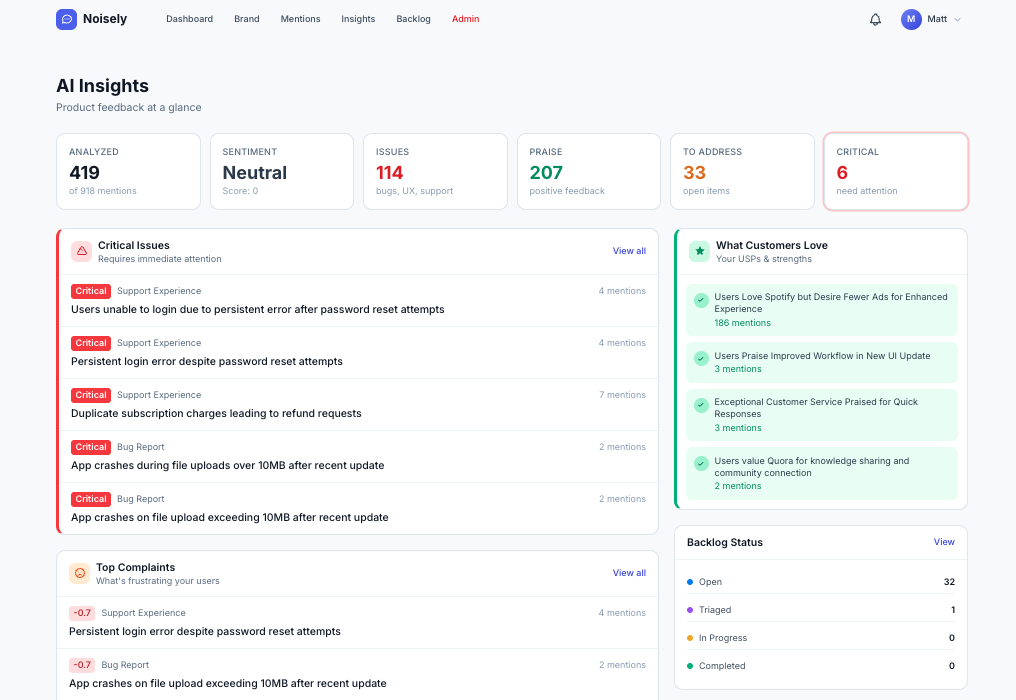The width and height of the screenshot is (1016, 700).
Task: Open Top Complaints 'App crashes on file upload' row
Action: (358, 674)
